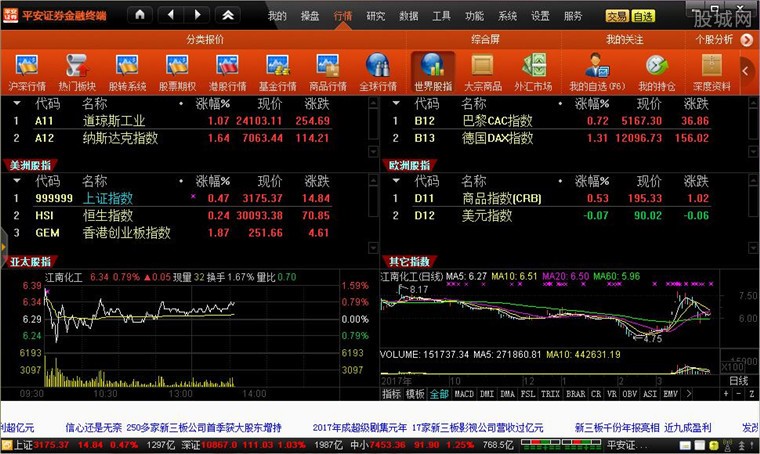Image resolution: width=760 pixels, height=454 pixels.
Task: Collapse the icon ribbon with side chevron
Action: [x=746, y=72]
